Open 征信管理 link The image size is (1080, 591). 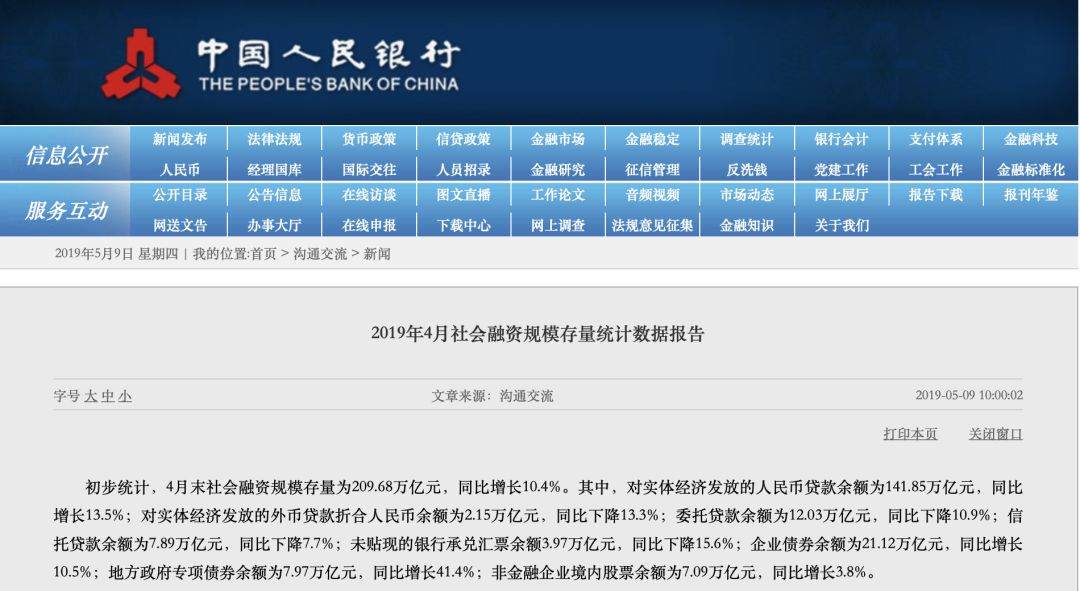pyautogui.click(x=652, y=169)
